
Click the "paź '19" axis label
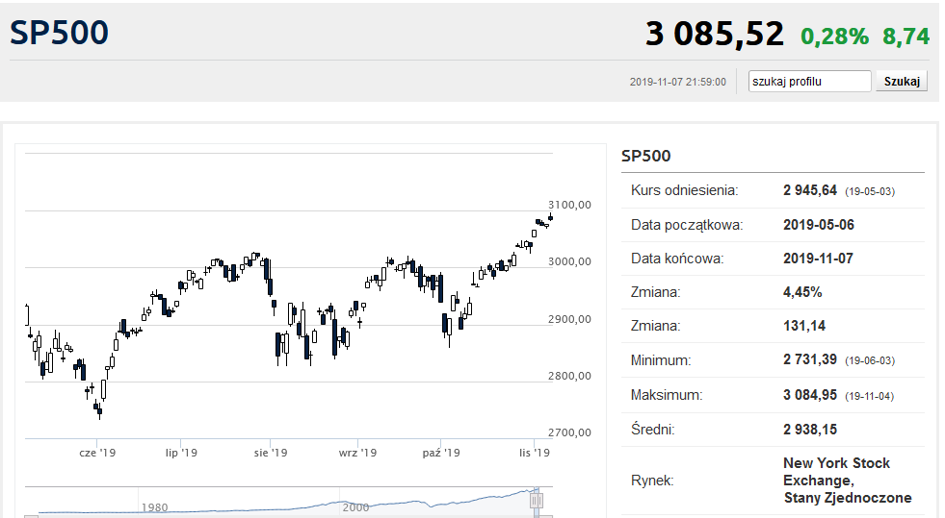[x=441, y=453]
